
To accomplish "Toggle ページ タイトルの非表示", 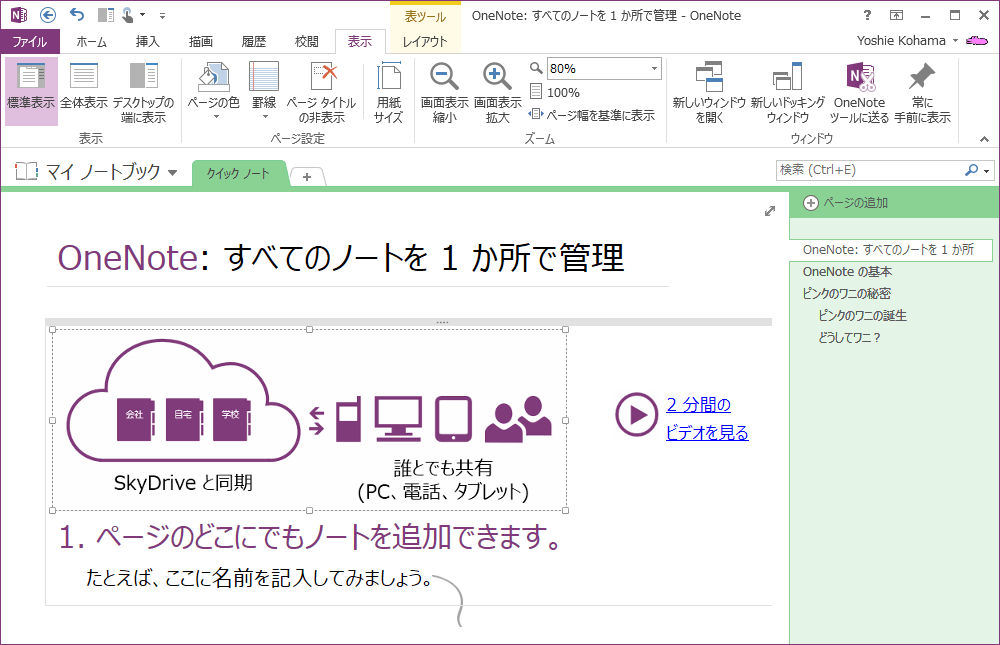I will tap(321, 91).
